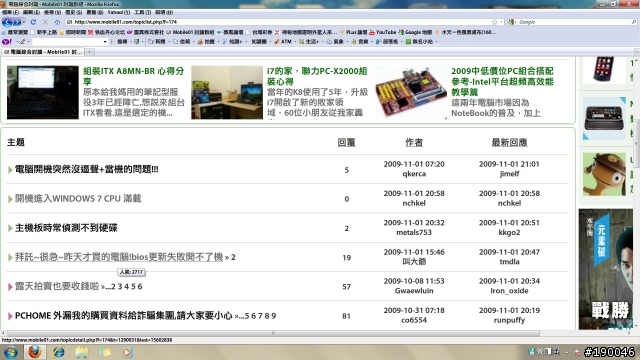Open a new tab with the plus button
Viewport: 640px width, 360px height.
(x=90, y=52)
